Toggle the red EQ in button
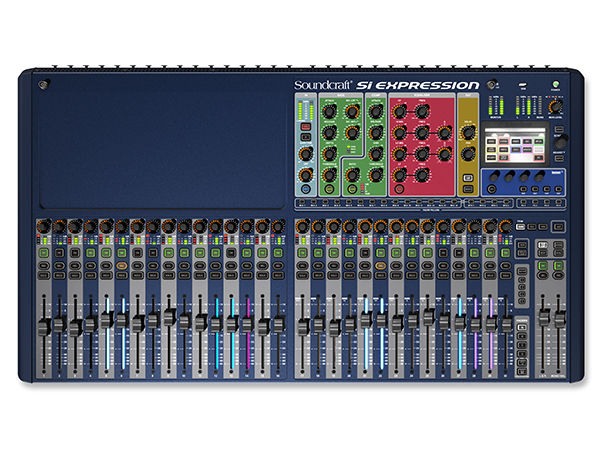600x450 pixels. click(399, 189)
